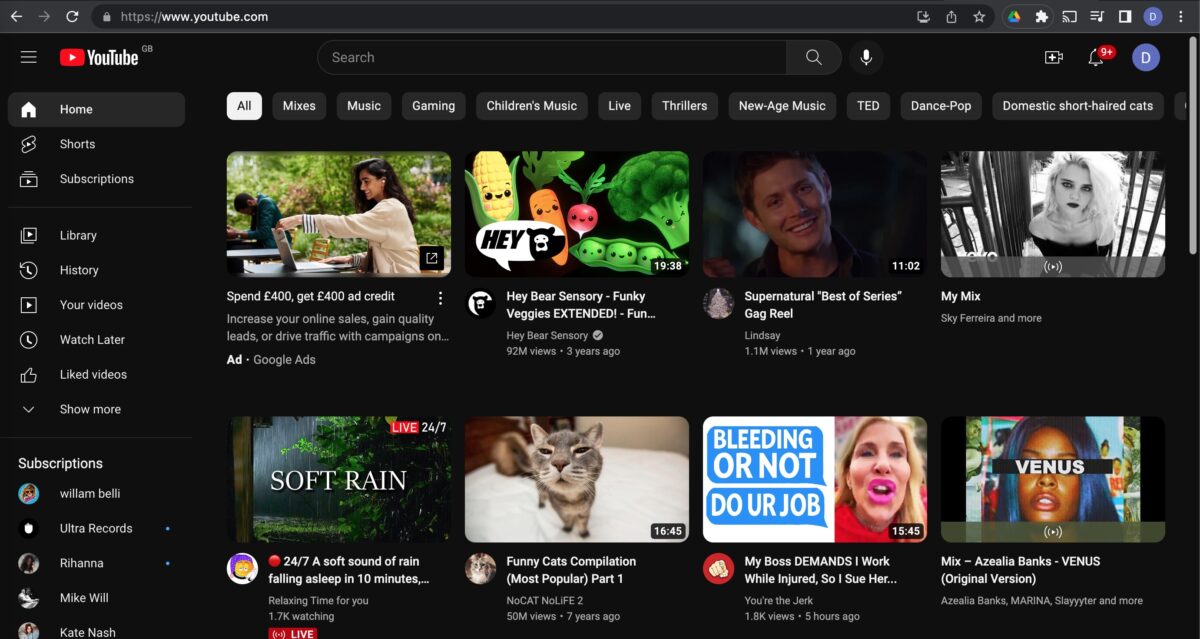This screenshot has width=1200, height=639.
Task: Click the You're the Jerk channel avatar
Action: (x=719, y=568)
